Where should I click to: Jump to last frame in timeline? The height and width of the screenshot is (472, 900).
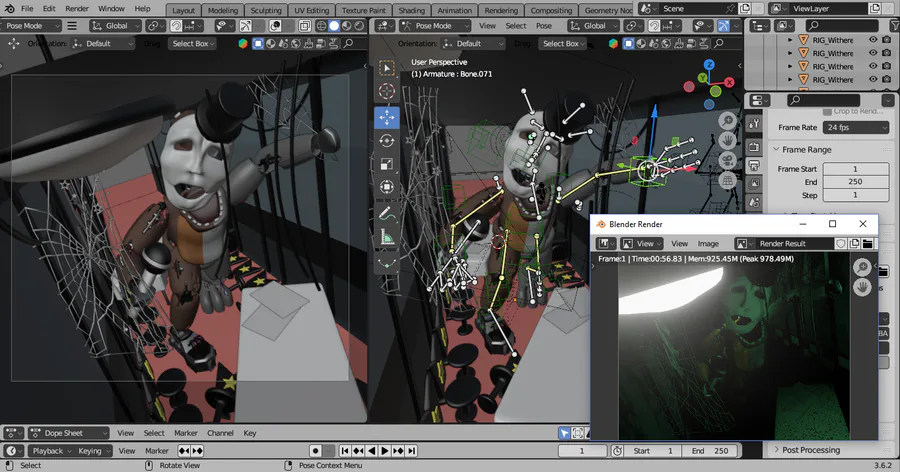click(x=412, y=451)
